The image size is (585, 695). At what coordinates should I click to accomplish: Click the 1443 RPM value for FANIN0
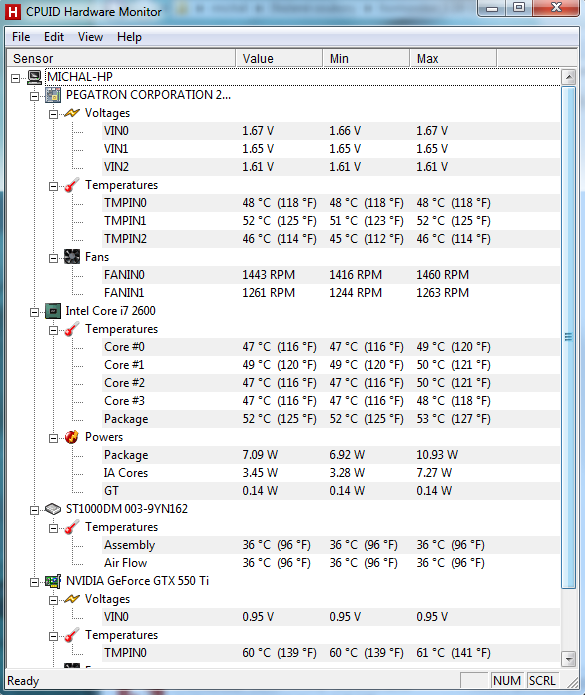click(269, 275)
